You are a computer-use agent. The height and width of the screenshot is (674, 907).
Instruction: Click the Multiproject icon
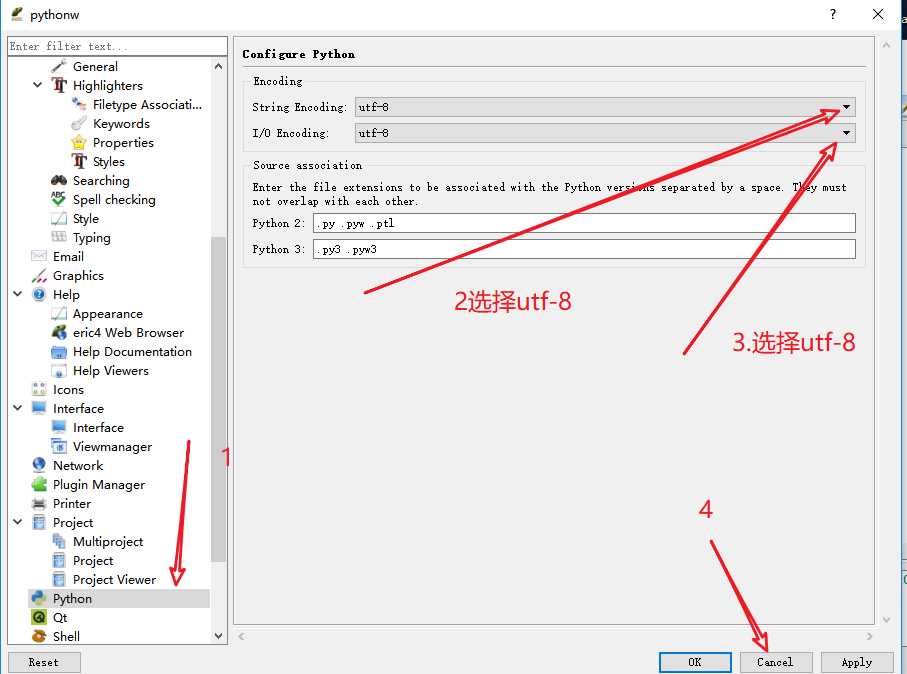click(x=59, y=542)
